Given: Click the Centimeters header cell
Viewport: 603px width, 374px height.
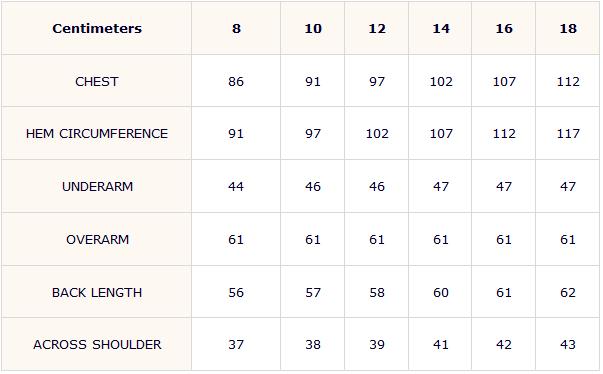Looking at the screenshot, I should (x=97, y=28).
